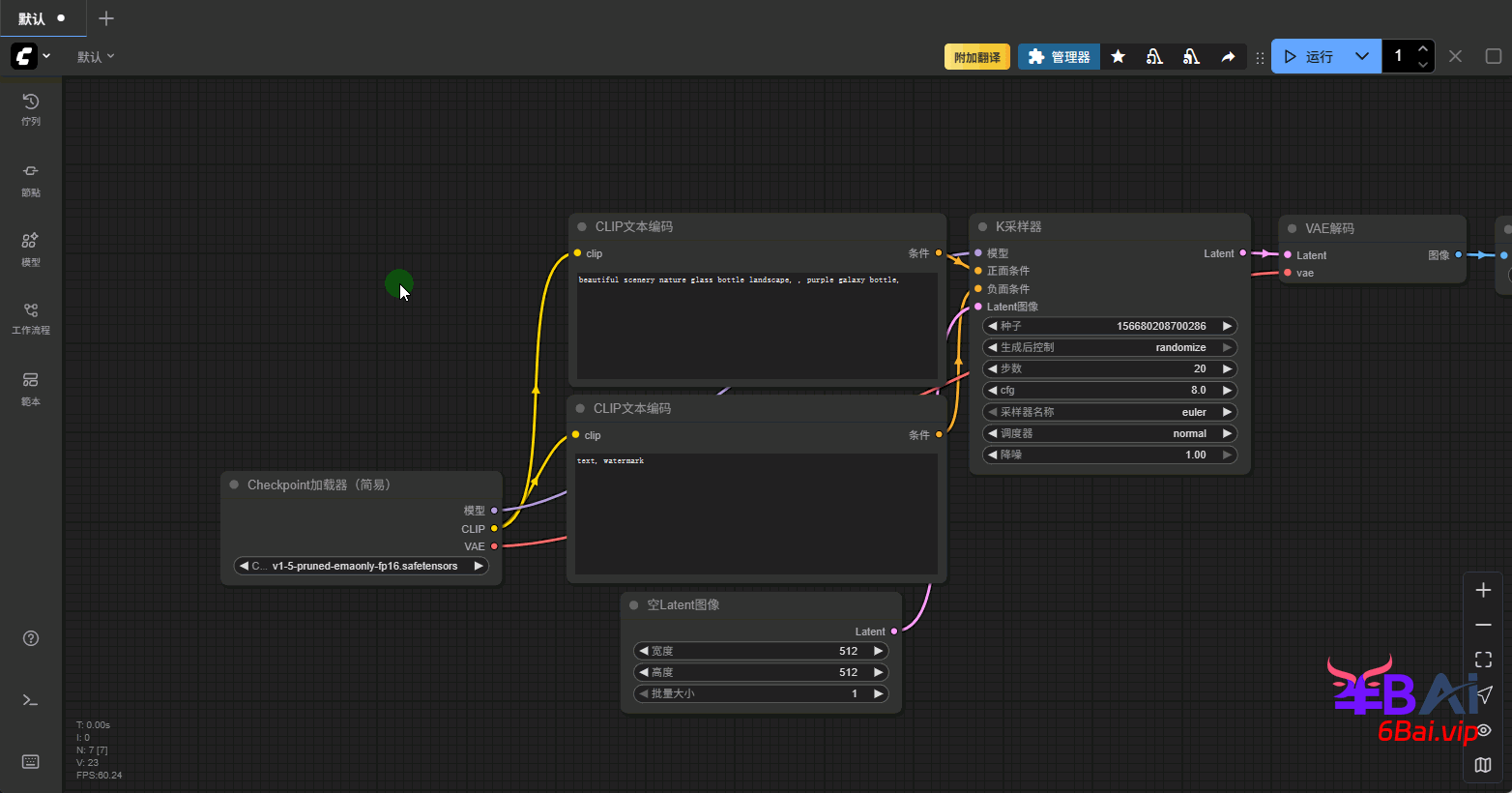Open the models library sidebar panel
The height and width of the screenshot is (793, 1512).
click(x=31, y=248)
